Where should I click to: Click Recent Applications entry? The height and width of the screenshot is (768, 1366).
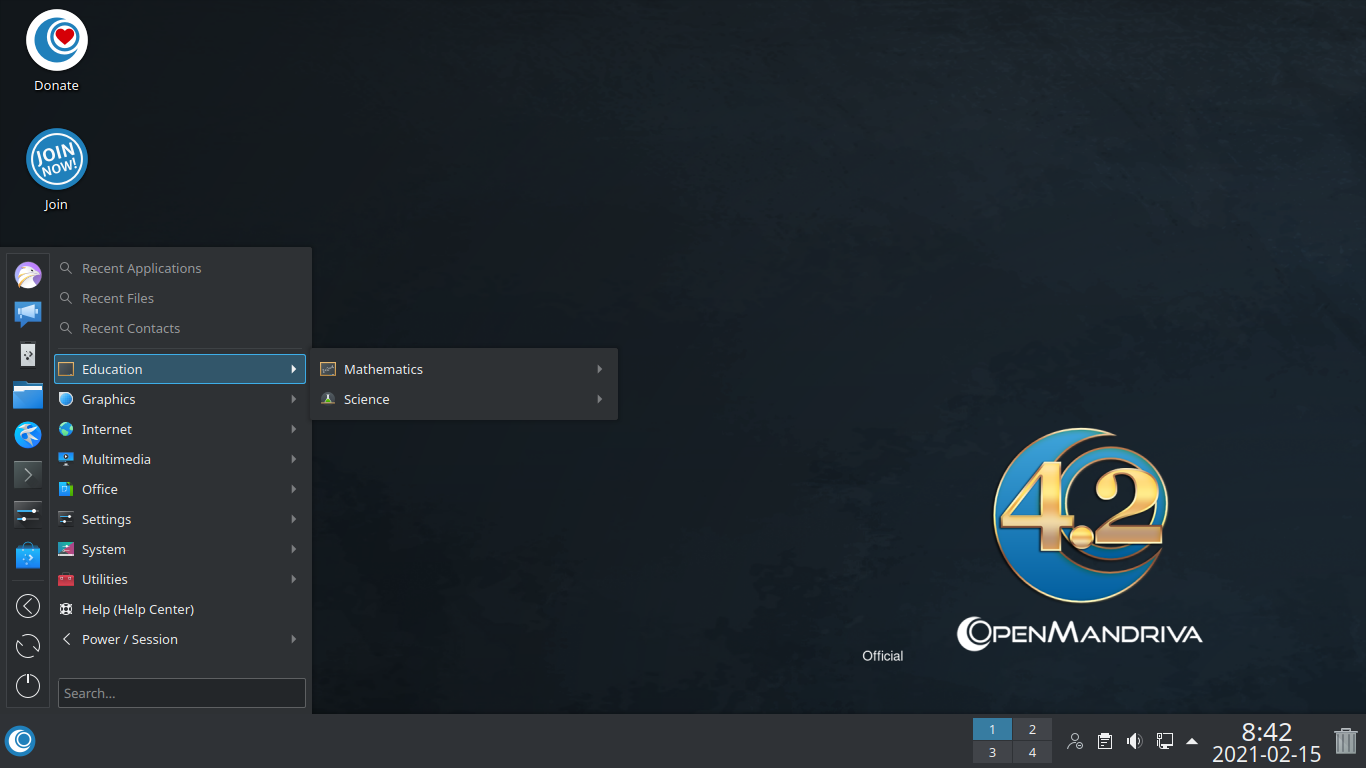180,268
